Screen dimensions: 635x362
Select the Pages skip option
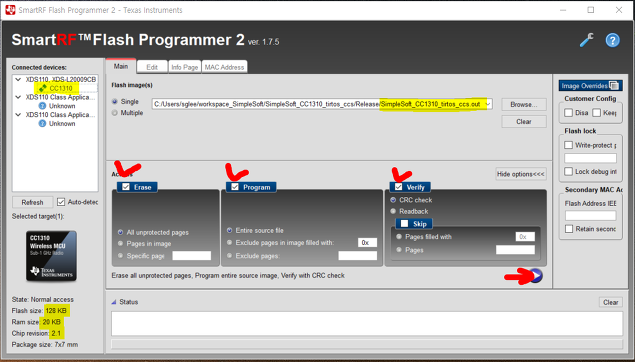coord(399,250)
